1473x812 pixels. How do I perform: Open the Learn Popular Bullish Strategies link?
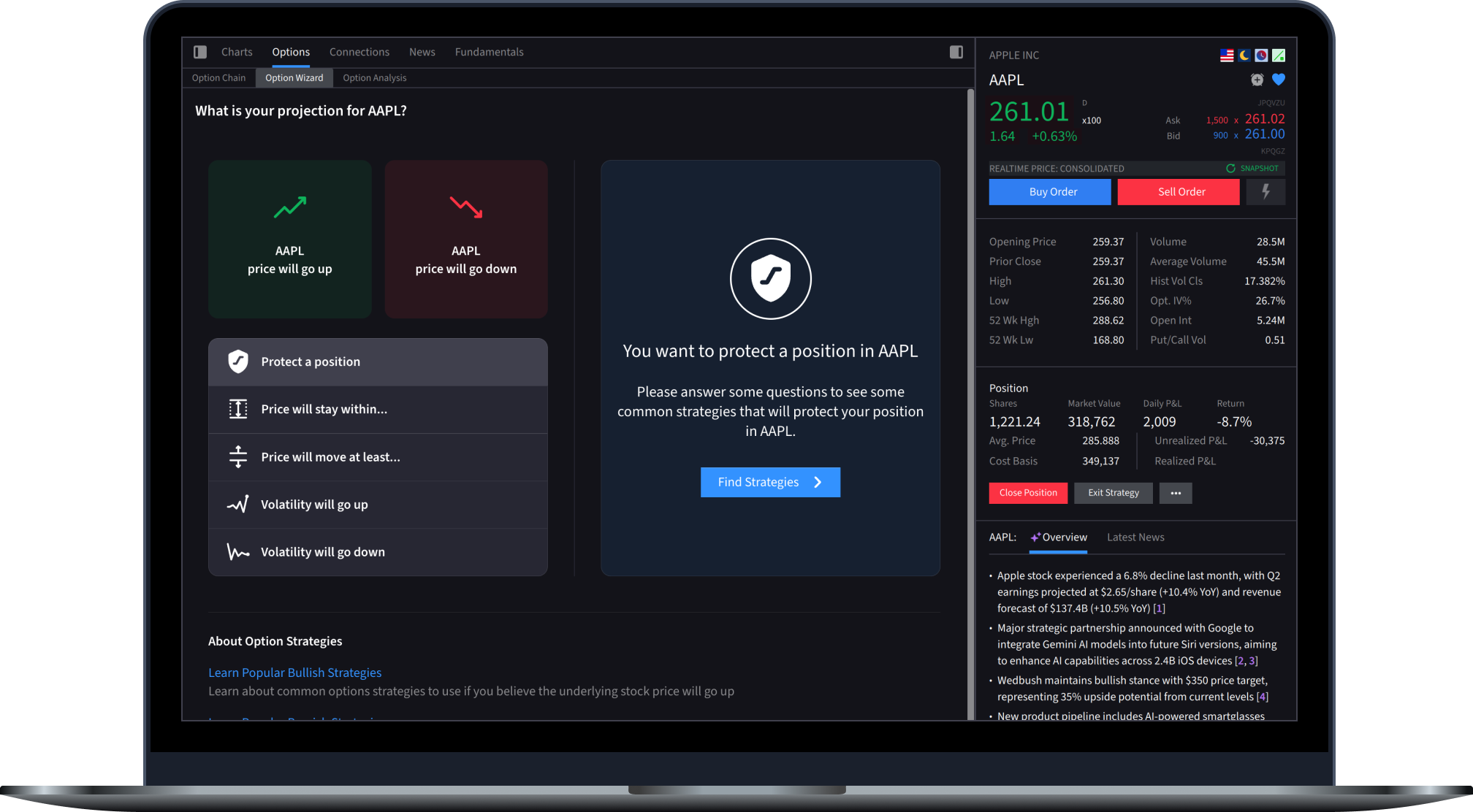pyautogui.click(x=294, y=673)
